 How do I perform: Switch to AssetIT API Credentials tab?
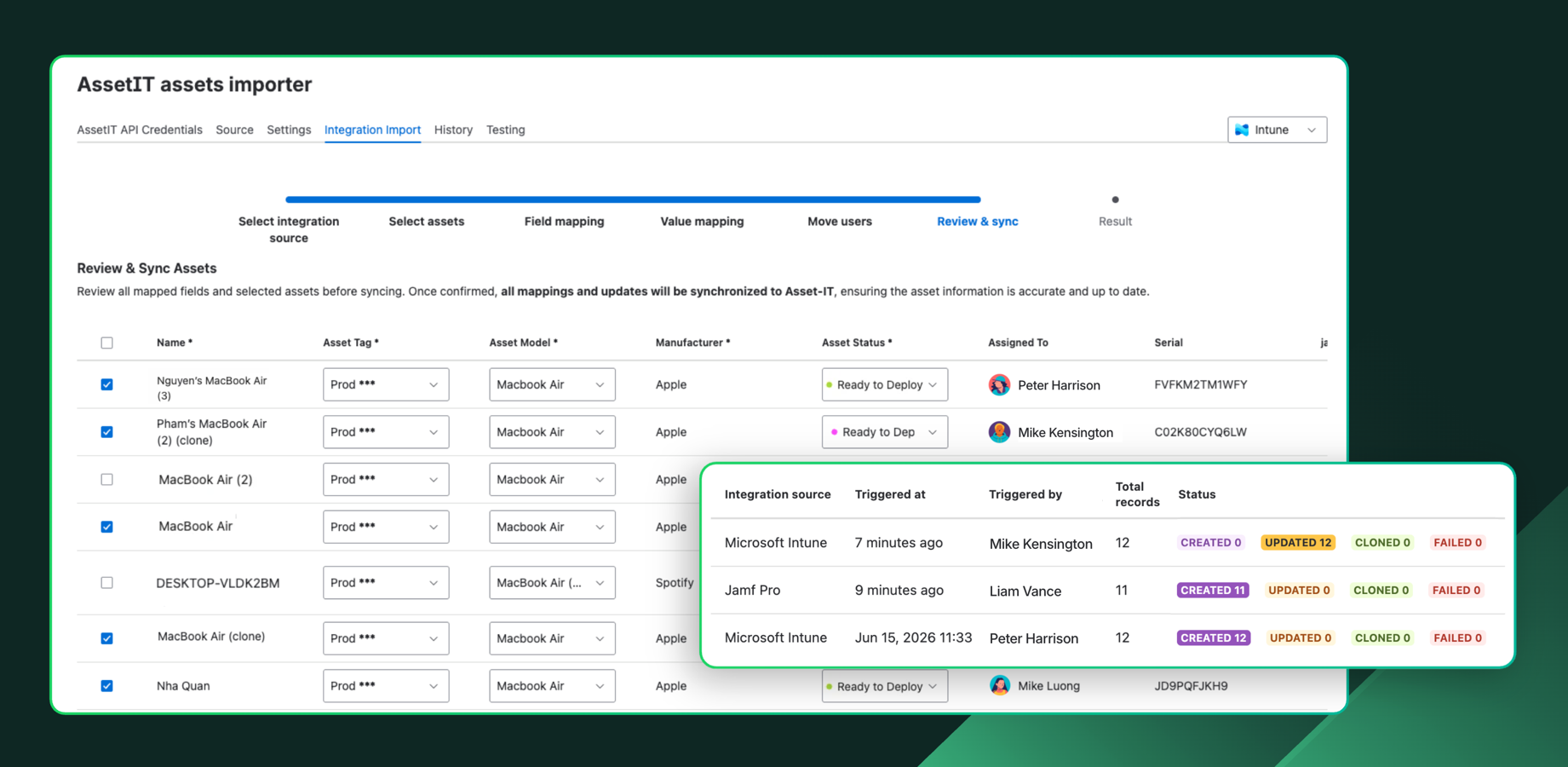(140, 130)
